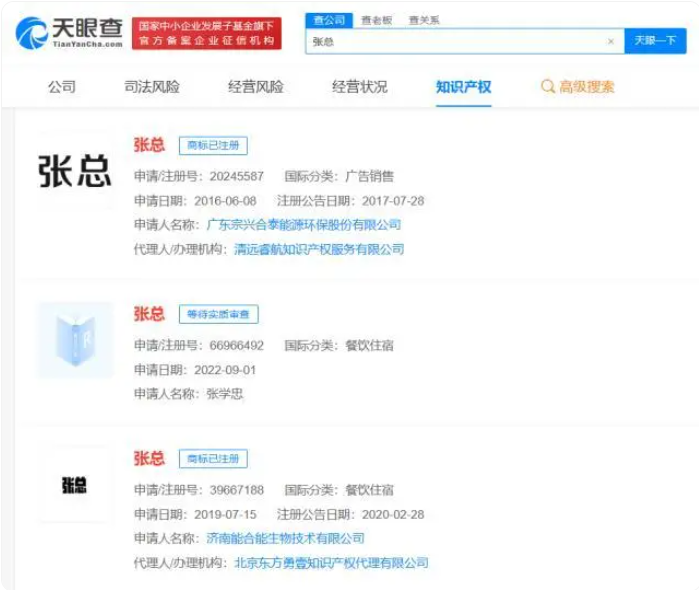Open applicant 张学忠 link
Viewport: 699px width, 590px height.
[x=224, y=394]
